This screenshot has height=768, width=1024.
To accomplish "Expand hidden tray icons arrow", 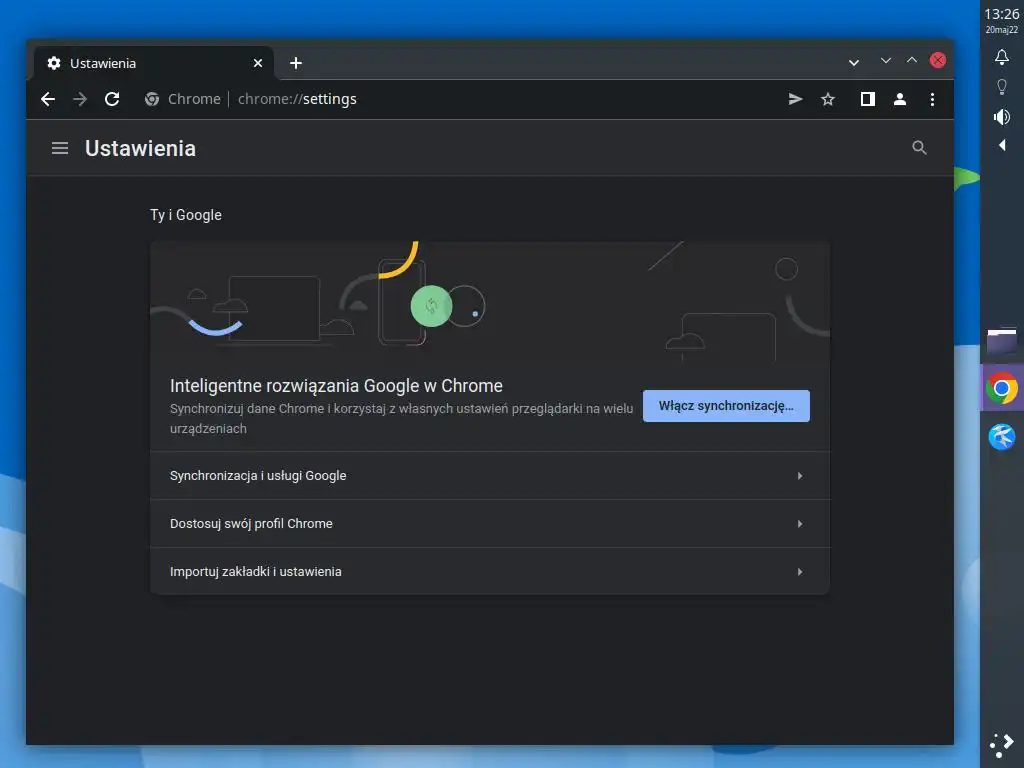I will (x=1002, y=145).
